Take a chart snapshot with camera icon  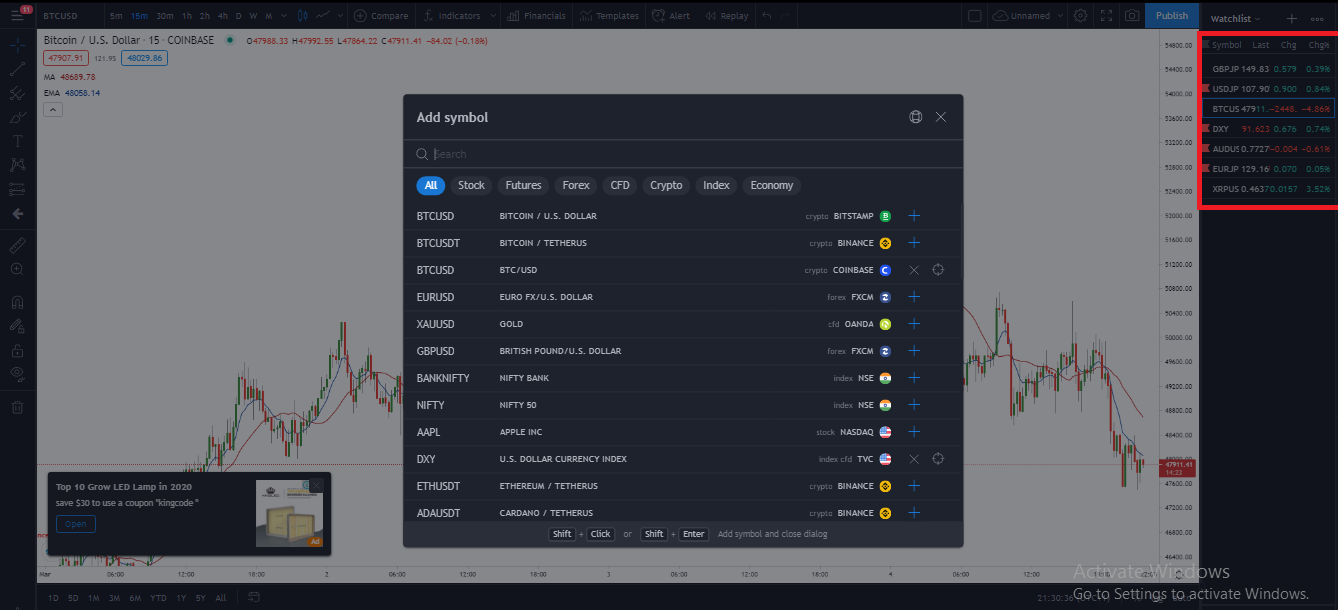tap(1131, 16)
